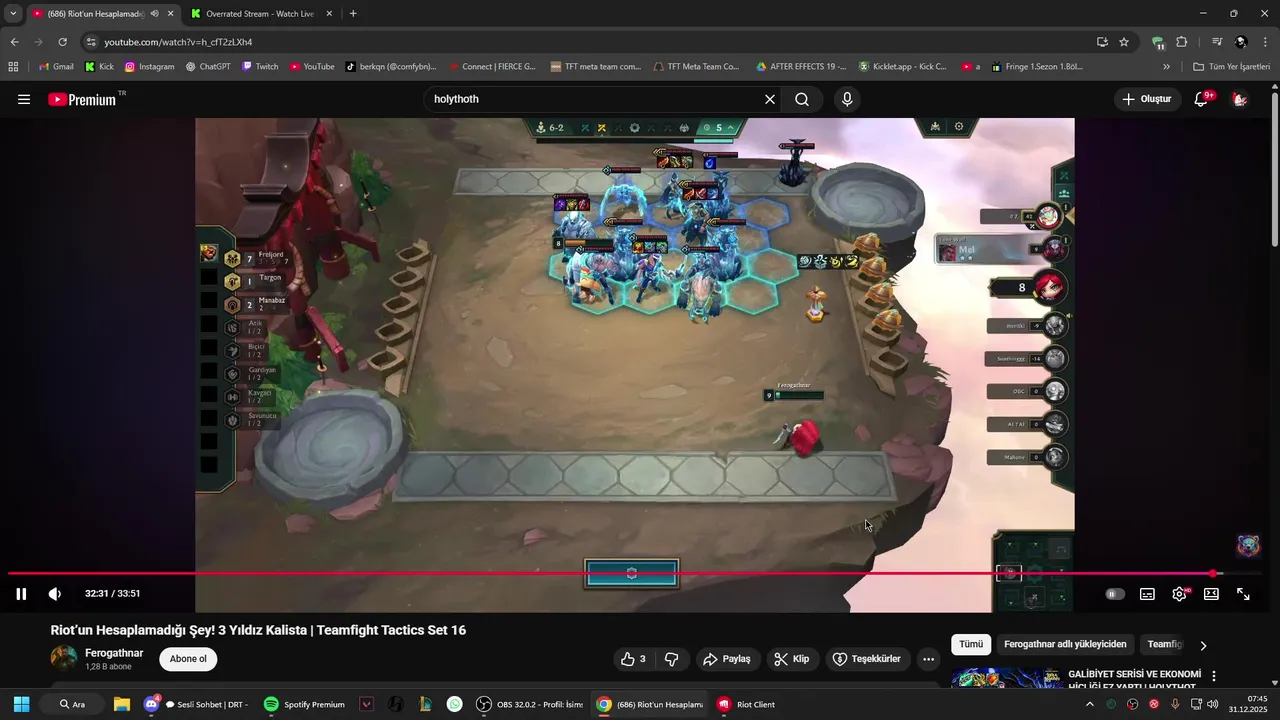1280x720 pixels.
Task: Show hidden system tray icons
Action: click(1090, 704)
